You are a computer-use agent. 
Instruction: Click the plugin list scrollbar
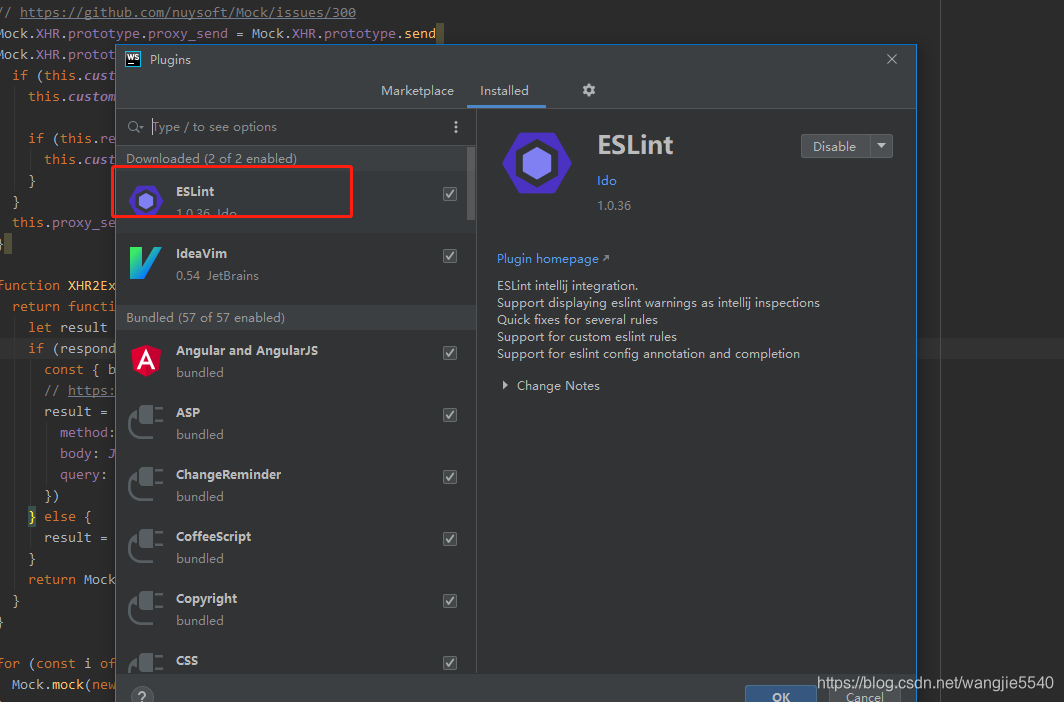471,184
